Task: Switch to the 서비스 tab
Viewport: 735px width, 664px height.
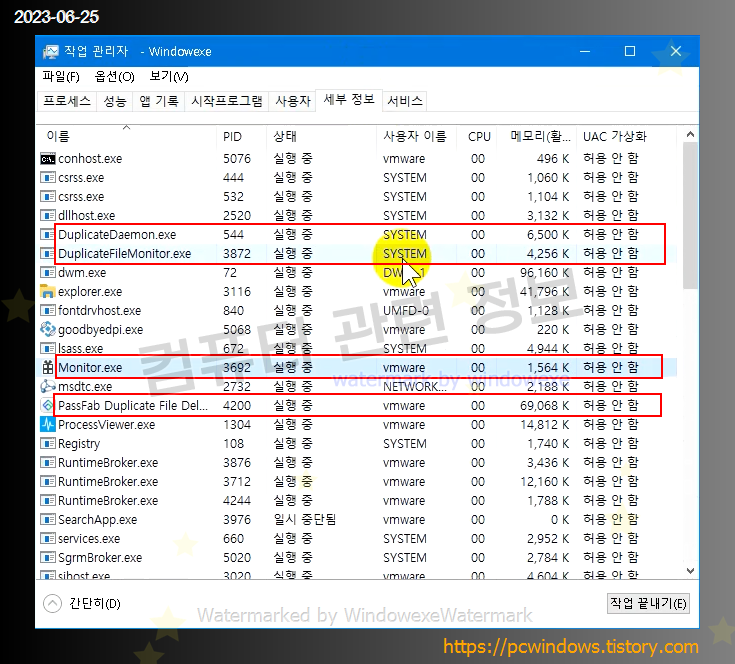Action: pyautogui.click(x=405, y=101)
